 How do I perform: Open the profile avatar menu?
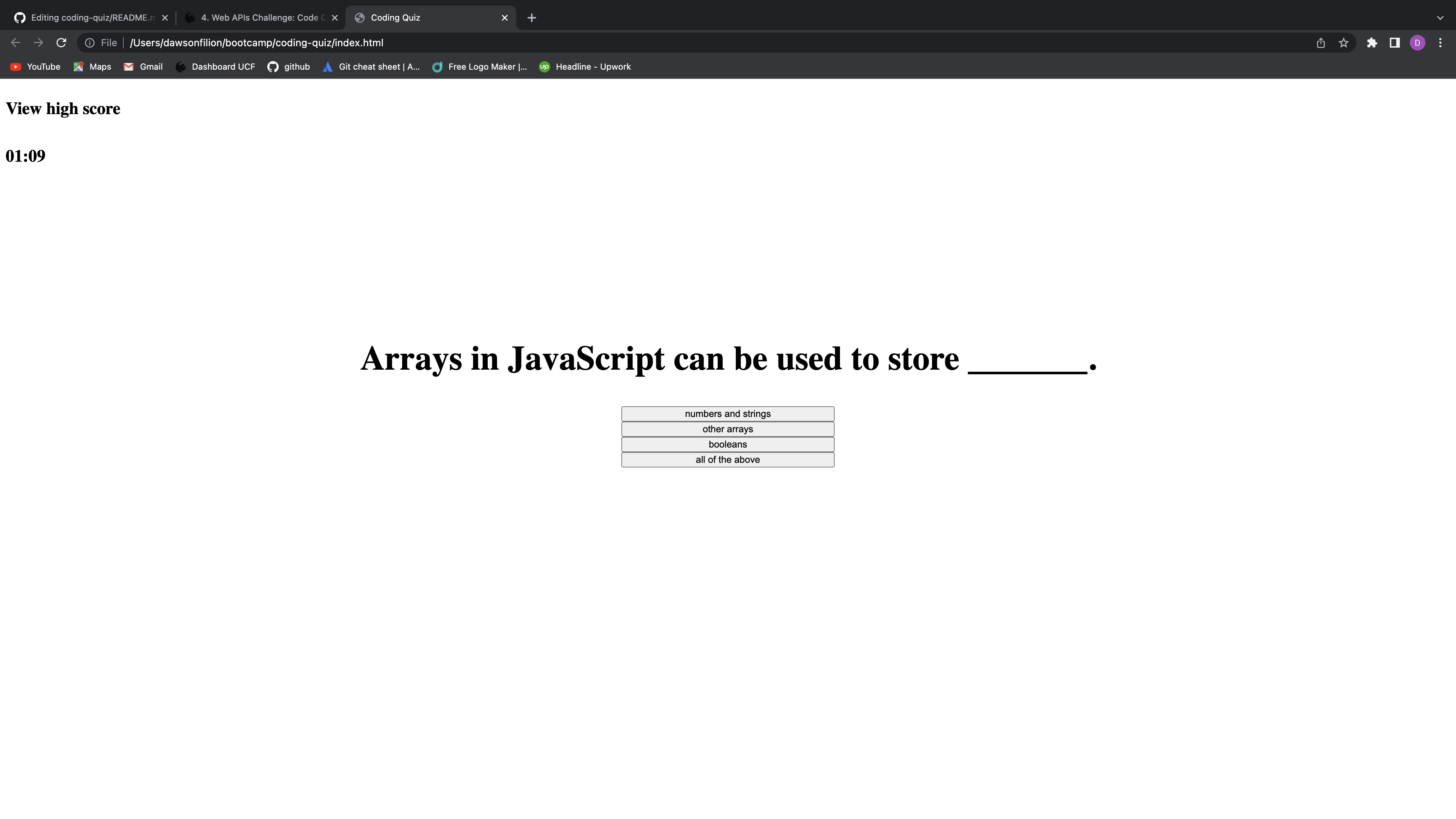1418,42
